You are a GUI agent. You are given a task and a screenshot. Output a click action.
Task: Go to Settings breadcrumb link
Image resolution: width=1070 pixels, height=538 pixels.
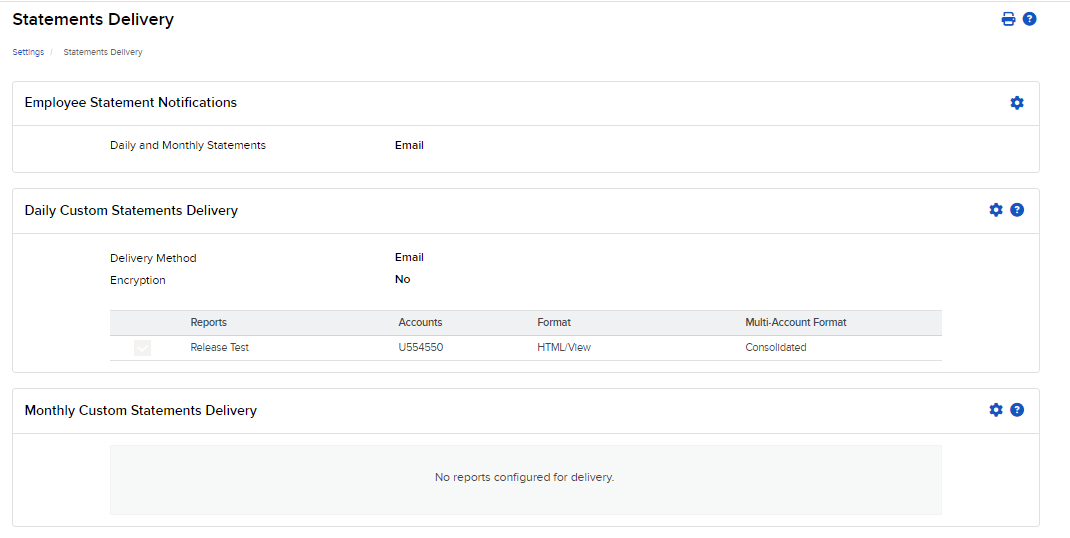28,52
